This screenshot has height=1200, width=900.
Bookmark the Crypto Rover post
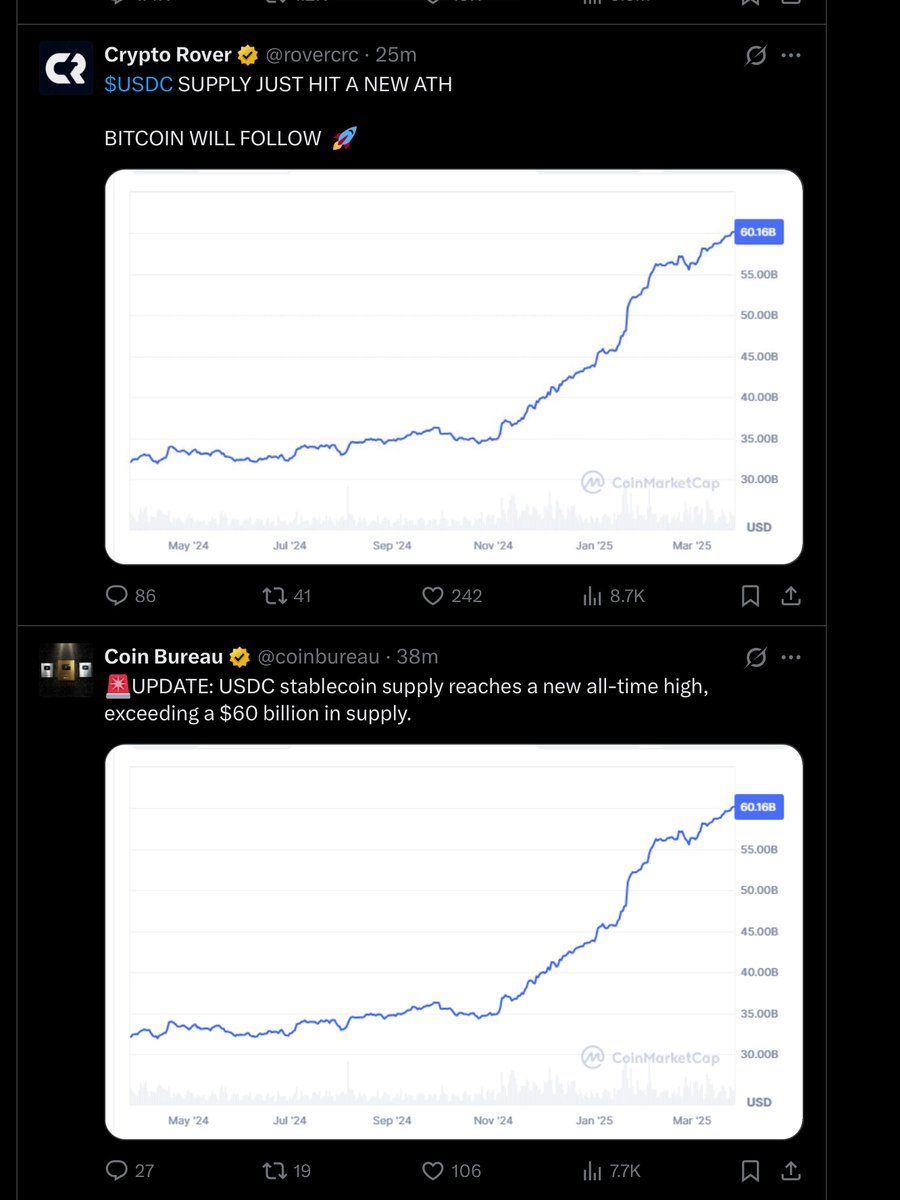tap(750, 596)
